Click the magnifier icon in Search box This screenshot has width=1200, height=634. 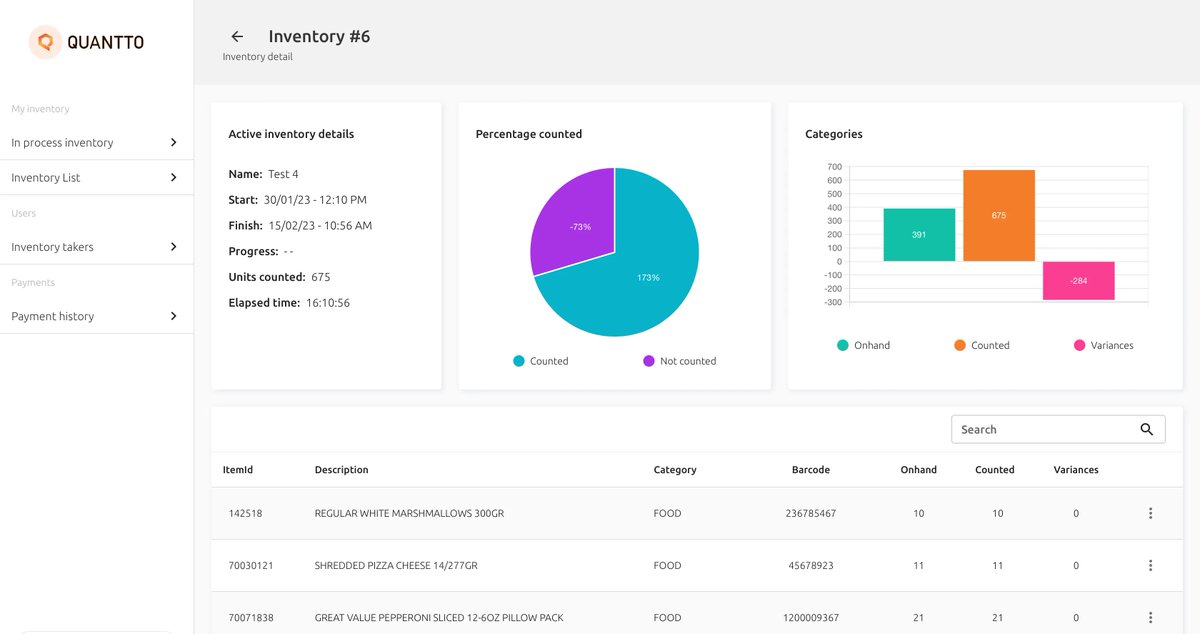(1147, 429)
